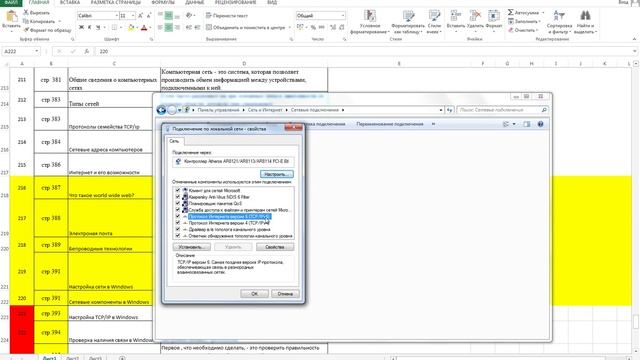Click Merge and Center (Объединить и поместить в центре)

(245, 27)
